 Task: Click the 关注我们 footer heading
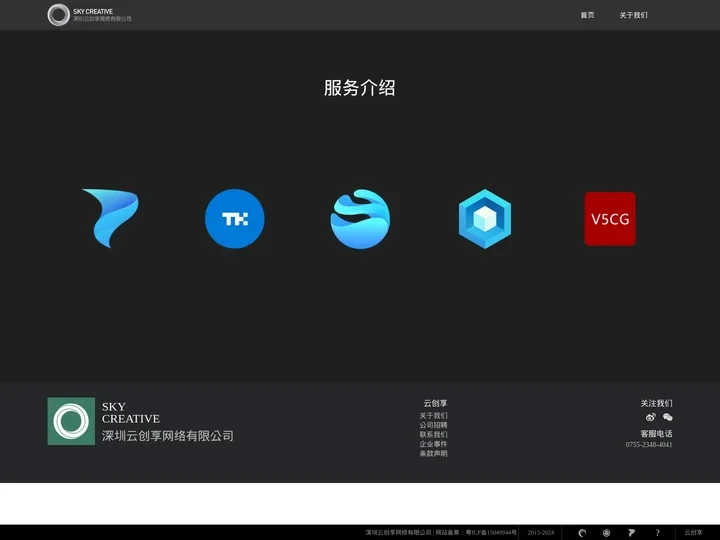click(657, 403)
